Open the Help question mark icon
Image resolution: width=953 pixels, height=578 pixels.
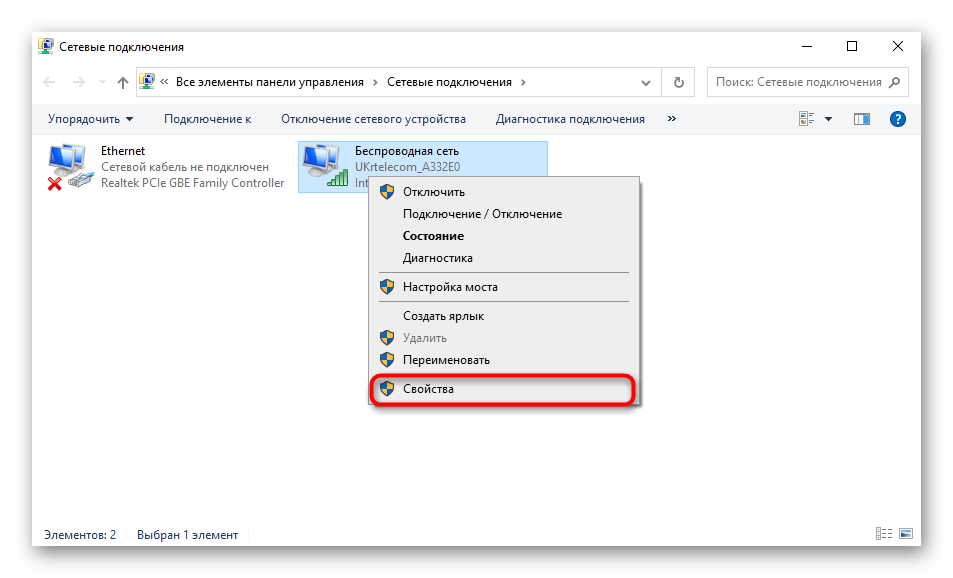897,119
